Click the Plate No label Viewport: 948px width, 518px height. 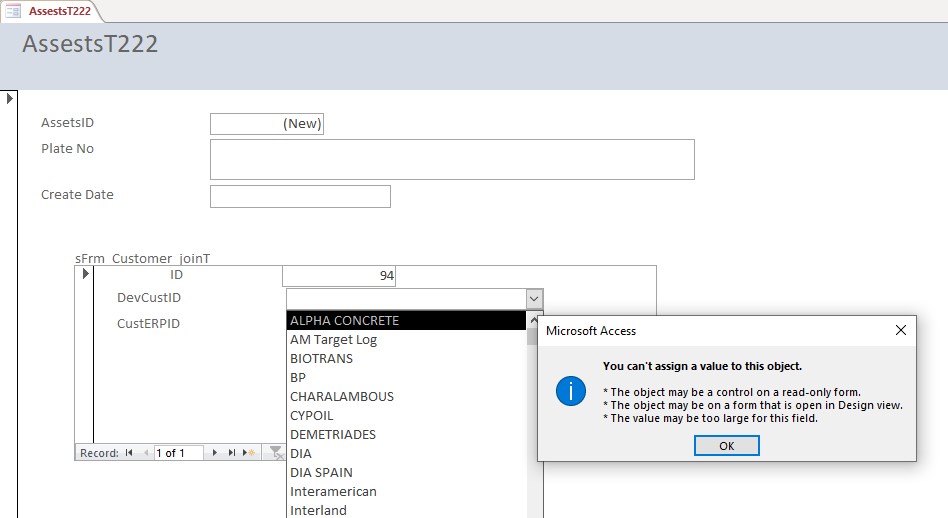click(x=68, y=149)
